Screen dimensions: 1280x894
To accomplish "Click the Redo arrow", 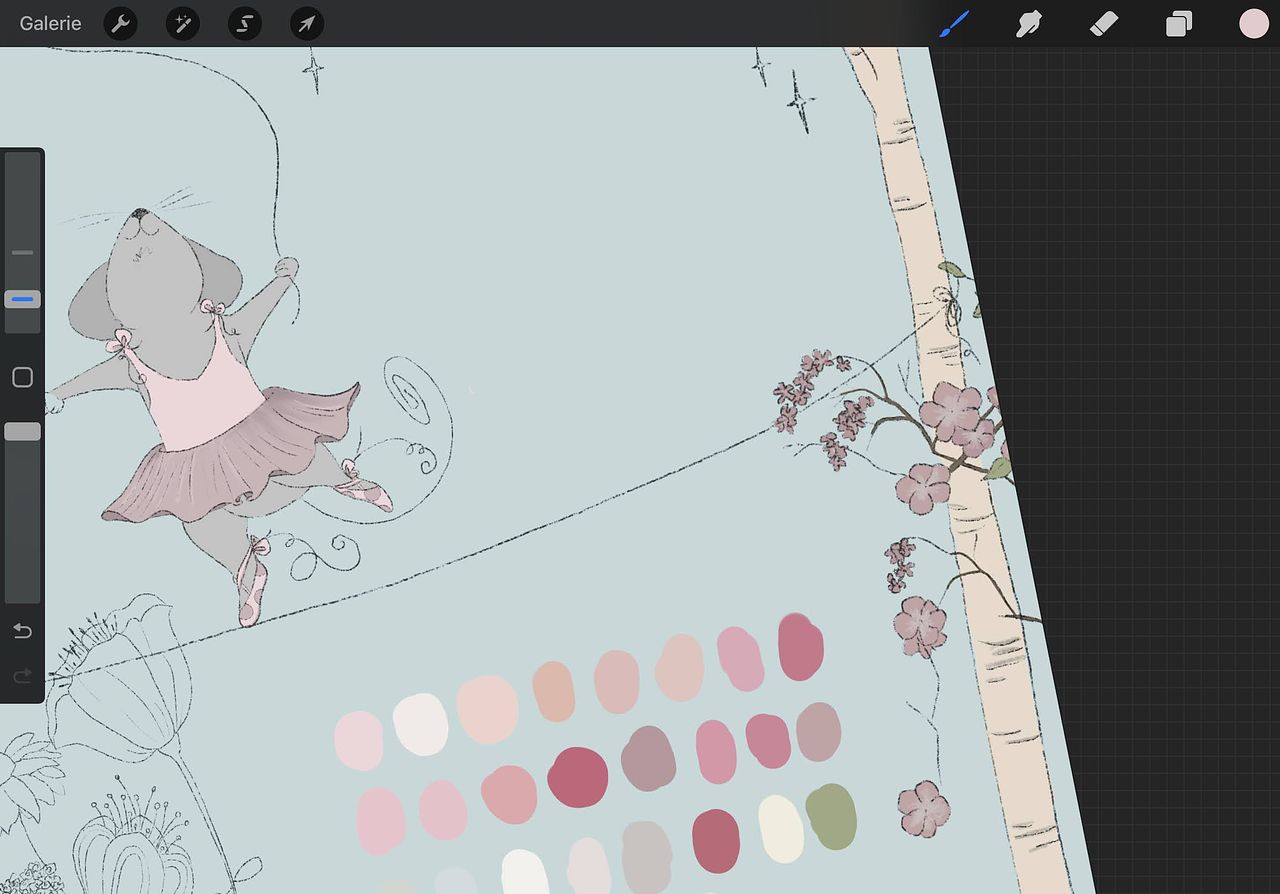I will (x=22, y=677).
